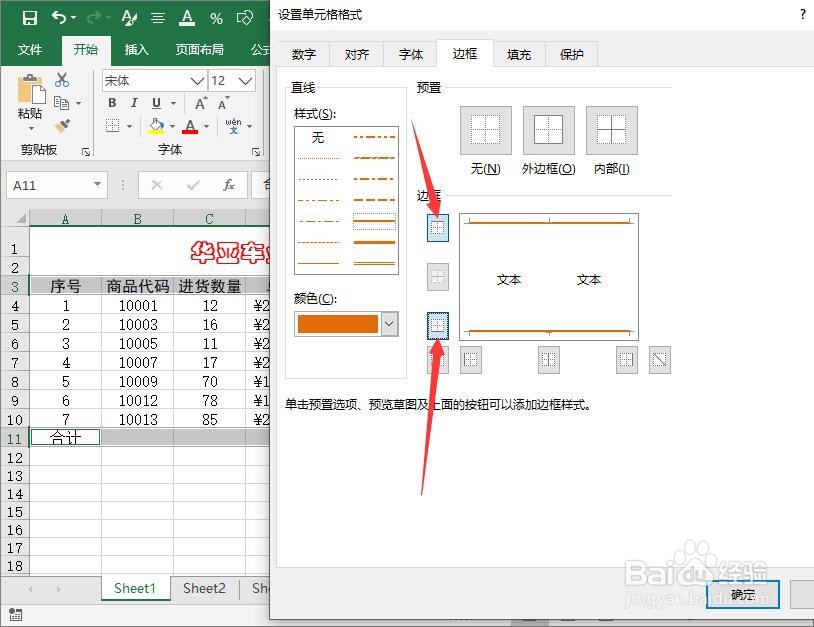Toggle Bold formatting in the ribbon

click(112, 103)
